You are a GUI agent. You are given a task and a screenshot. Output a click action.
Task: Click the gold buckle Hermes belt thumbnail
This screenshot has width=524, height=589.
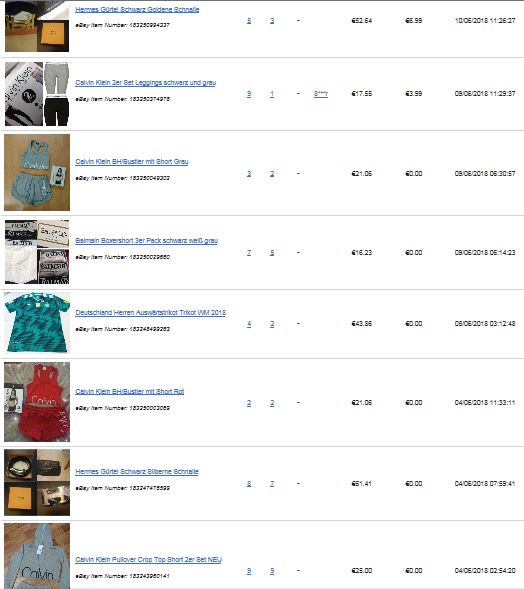[x=37, y=26]
